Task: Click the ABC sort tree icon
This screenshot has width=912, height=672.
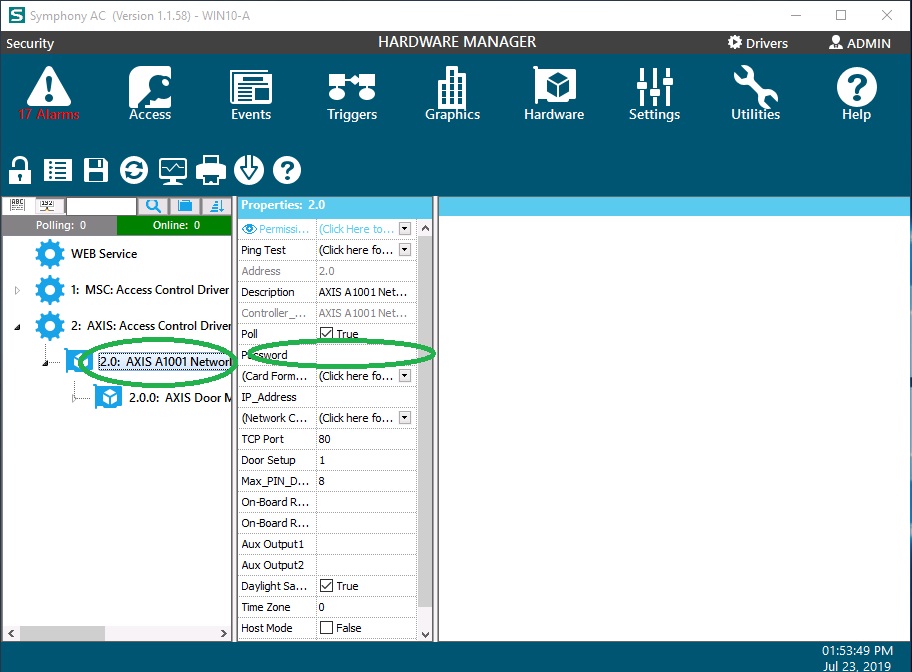Action: click(x=17, y=205)
